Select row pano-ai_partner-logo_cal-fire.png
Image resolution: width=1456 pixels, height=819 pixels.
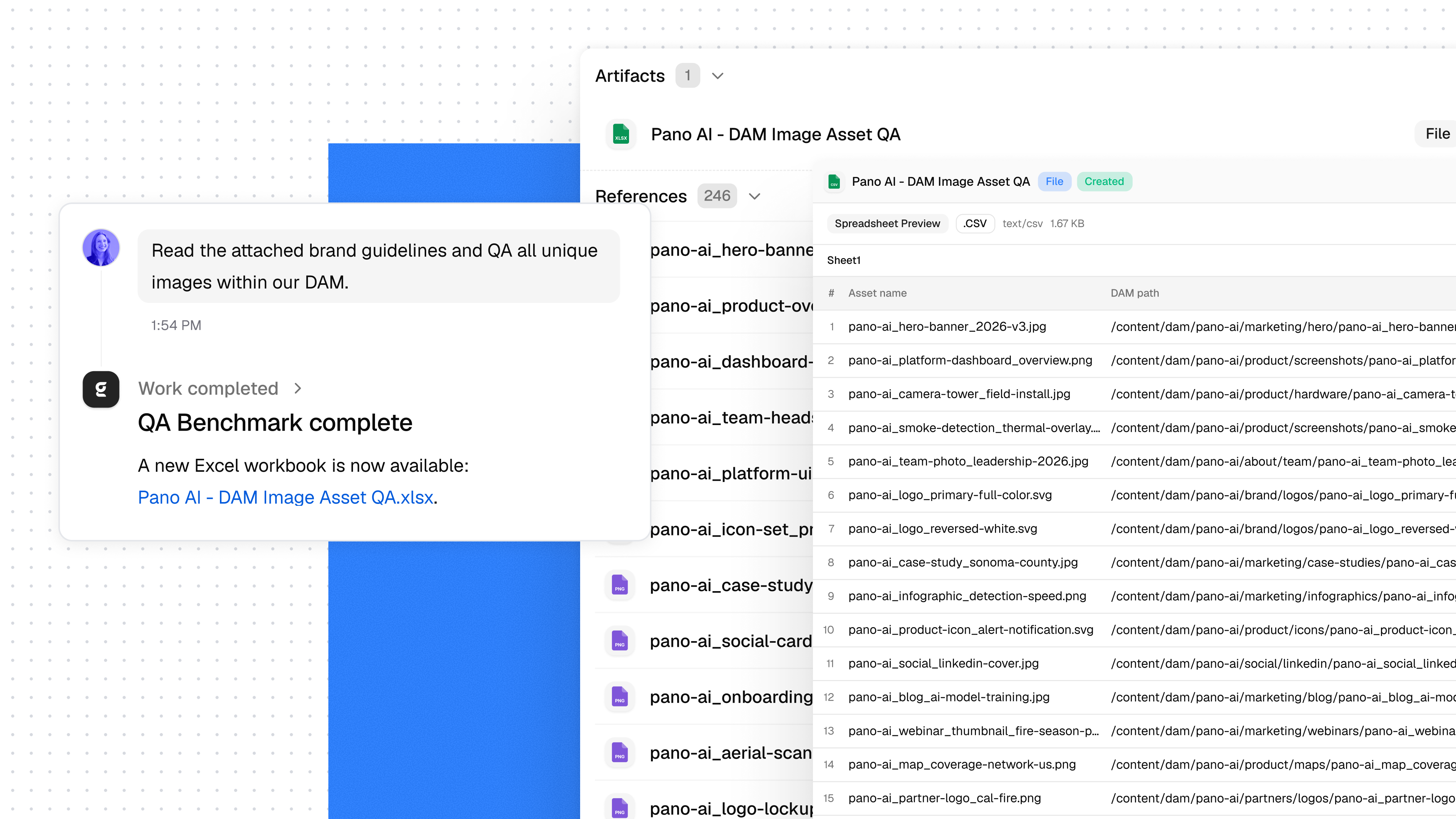[x=1134, y=798]
